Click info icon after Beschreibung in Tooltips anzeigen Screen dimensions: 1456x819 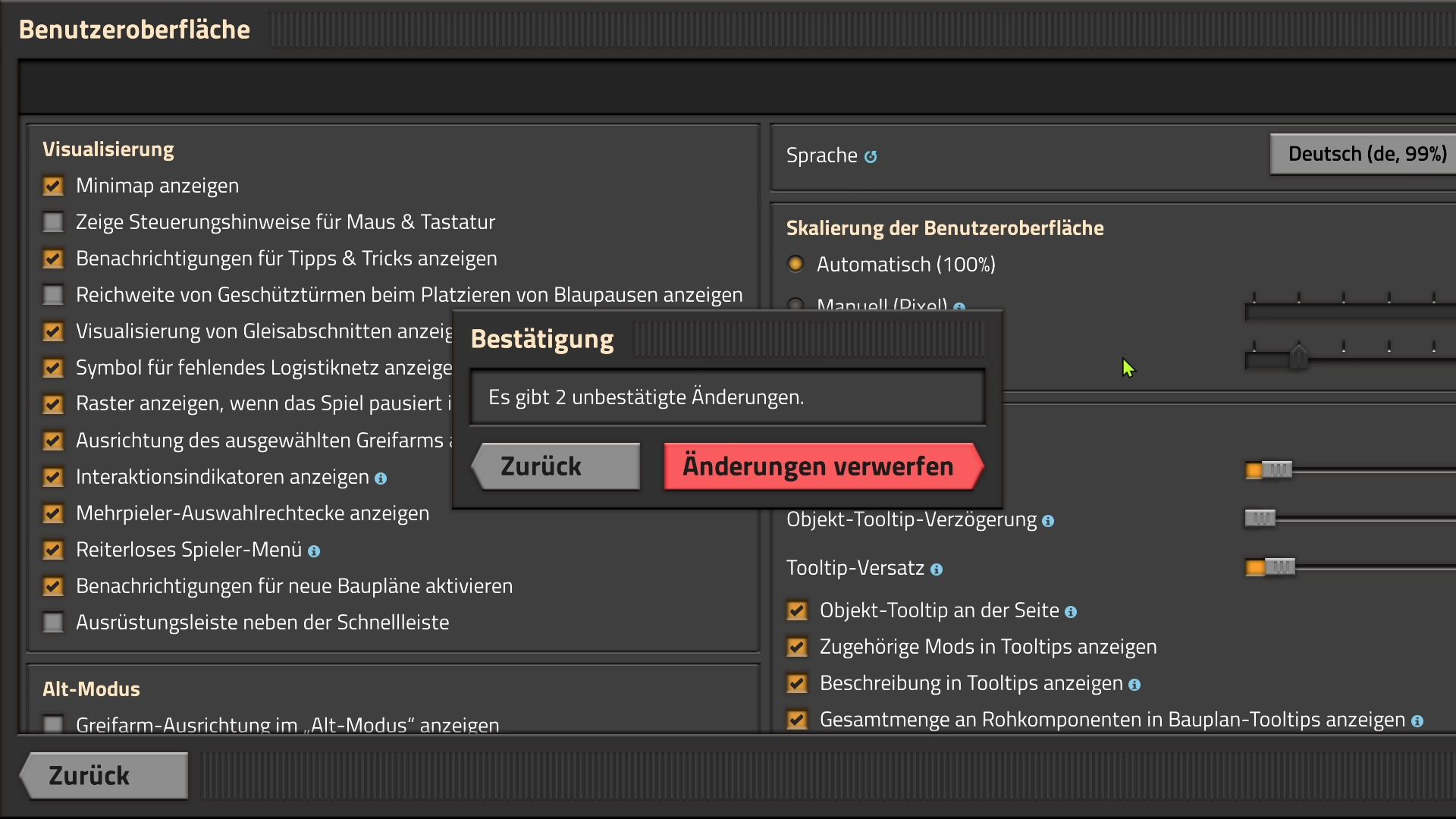point(1134,685)
